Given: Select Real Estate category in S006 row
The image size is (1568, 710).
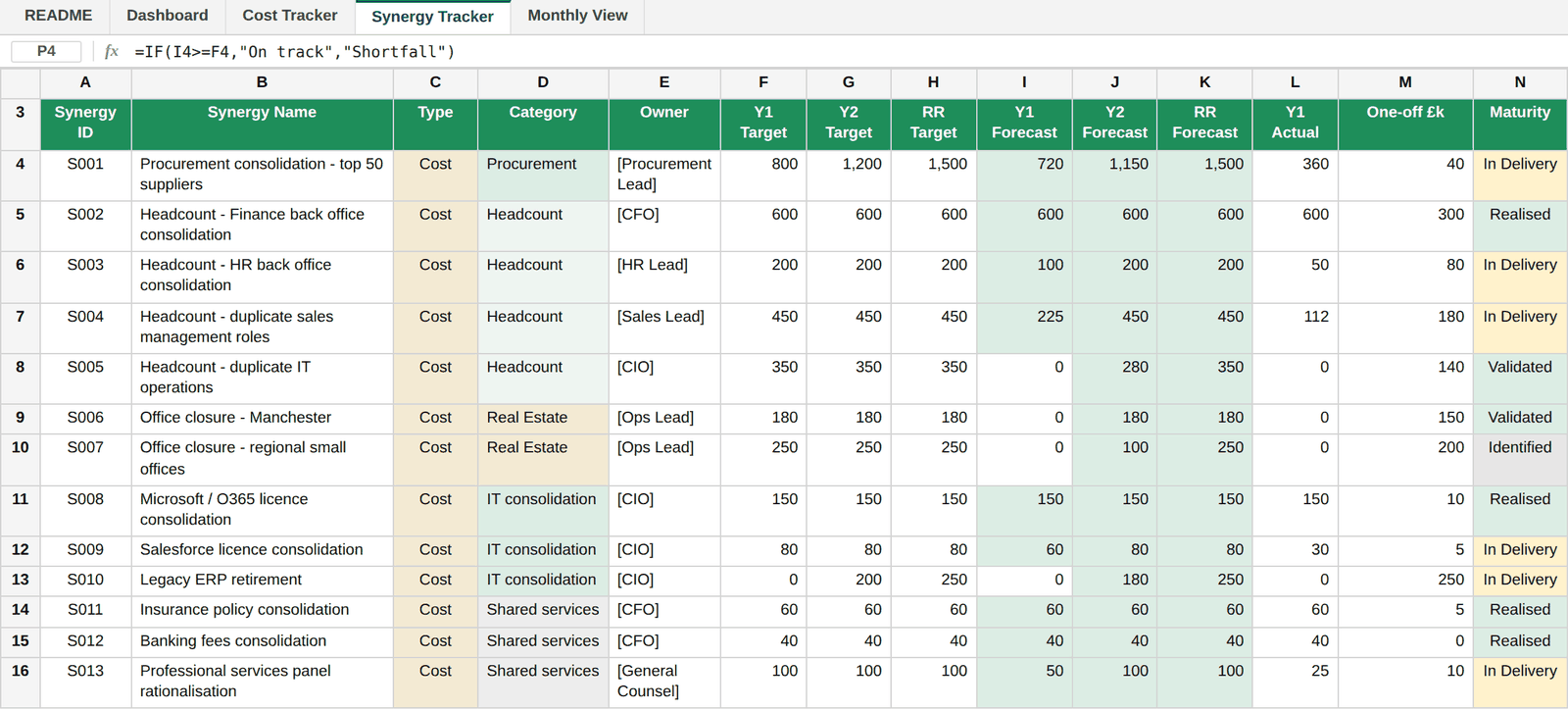Looking at the screenshot, I should pyautogui.click(x=543, y=418).
